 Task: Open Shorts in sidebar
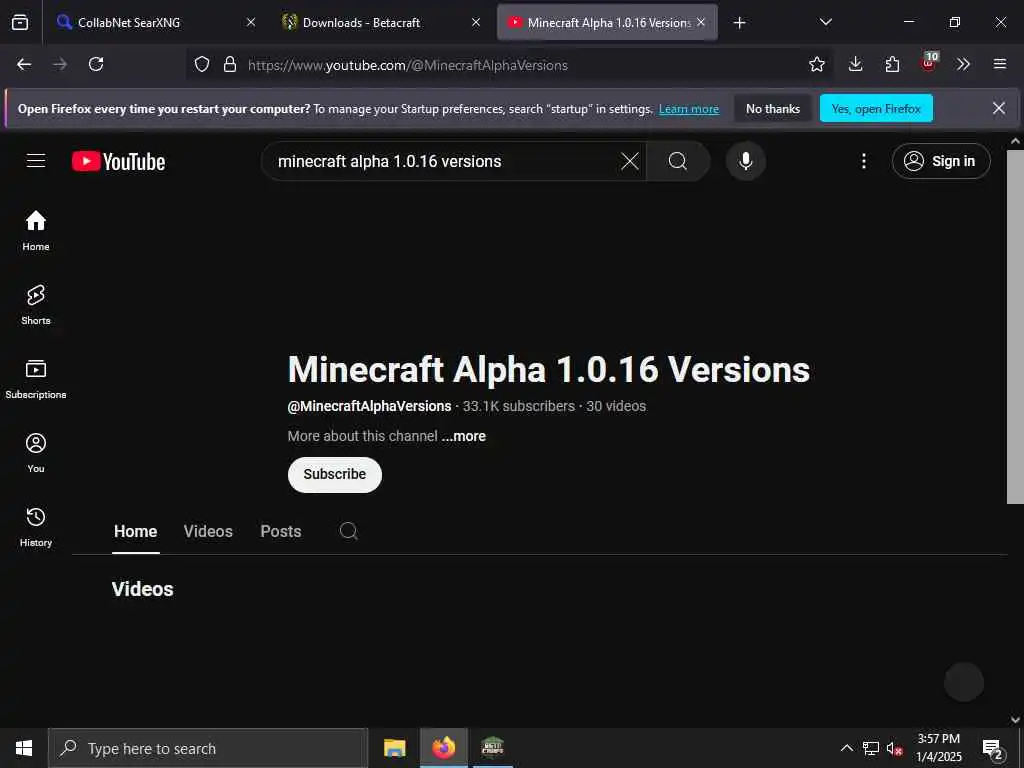tap(36, 304)
